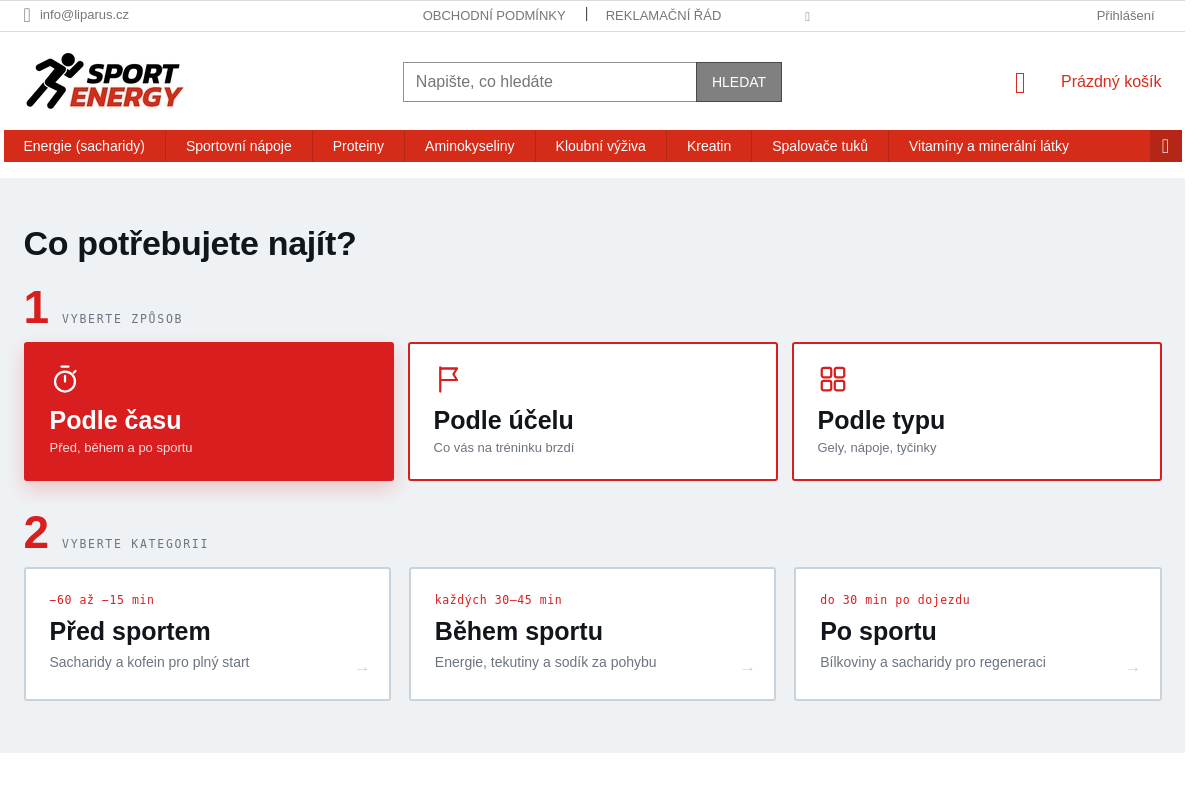Select the Podle účelu option

pos(593,411)
